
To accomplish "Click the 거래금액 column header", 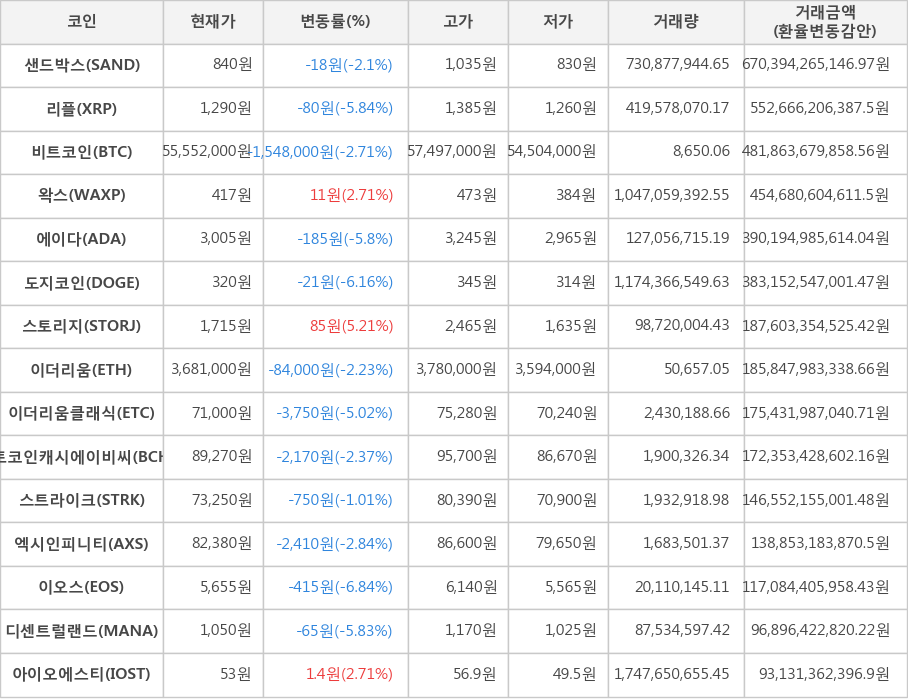I will [825, 22].
